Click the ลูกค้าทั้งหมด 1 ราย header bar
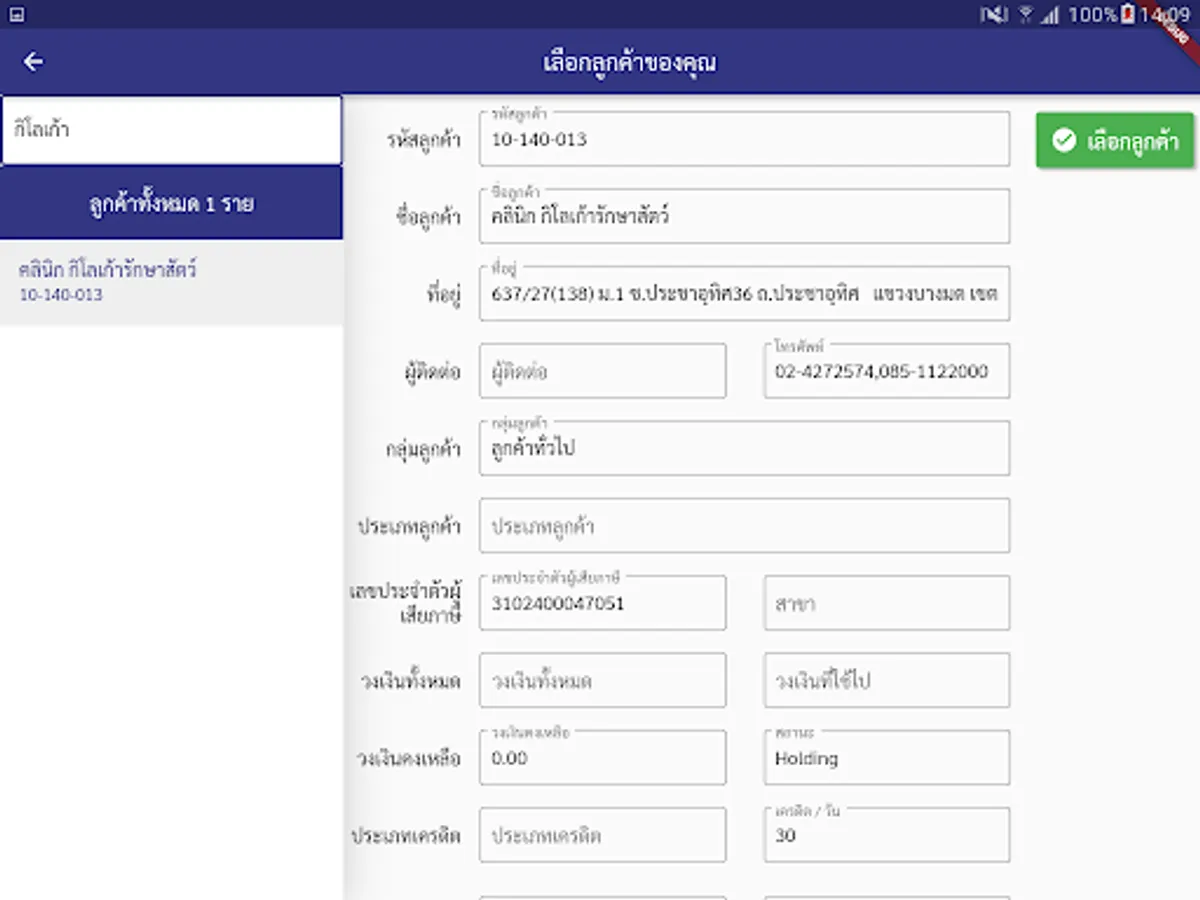The height and width of the screenshot is (900, 1200). (x=171, y=203)
